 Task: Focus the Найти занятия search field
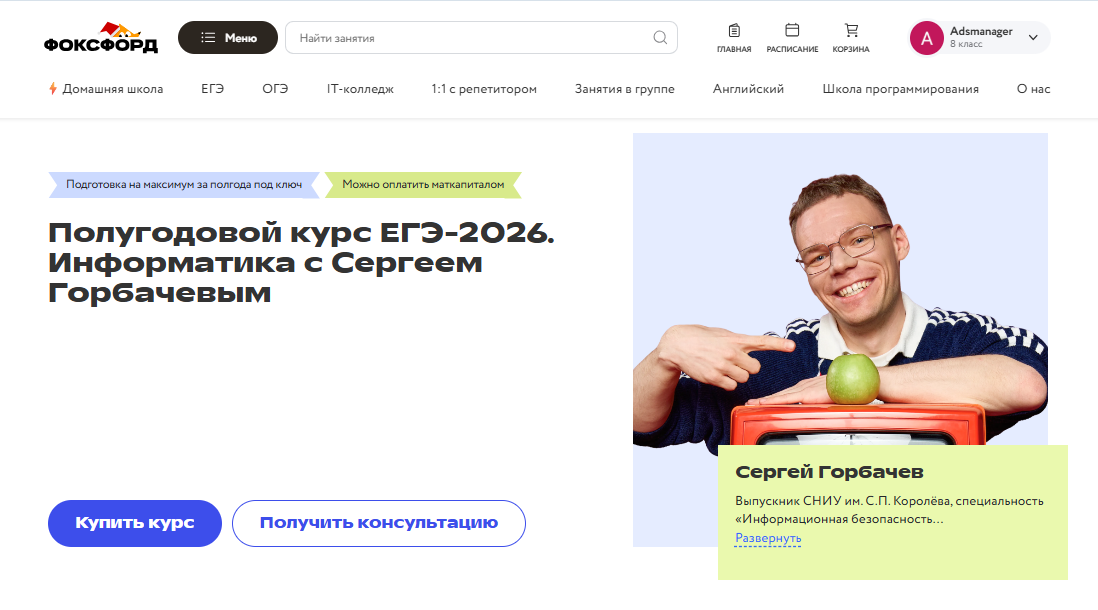(481, 38)
